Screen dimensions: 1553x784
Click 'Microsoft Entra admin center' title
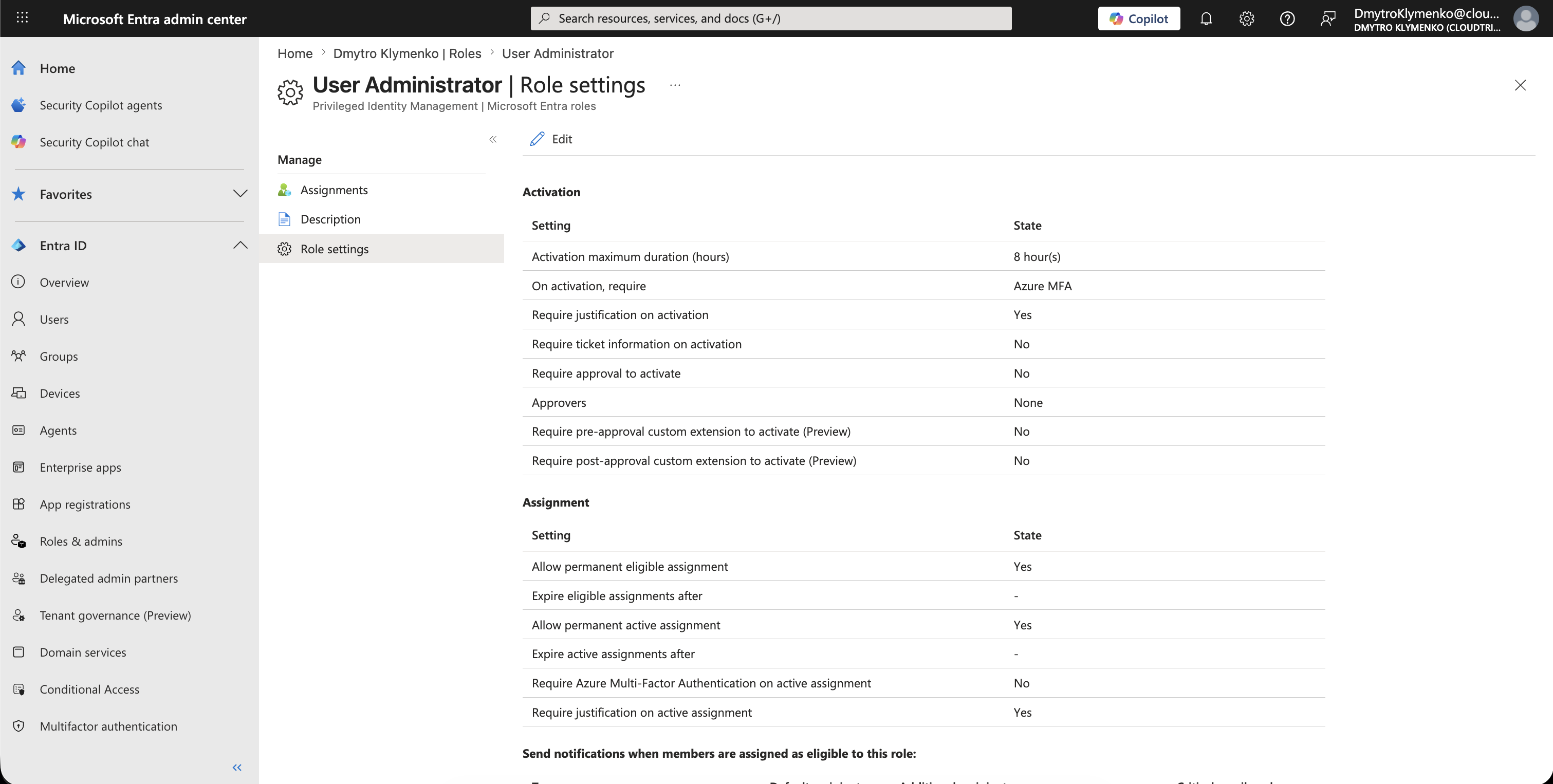coord(154,18)
